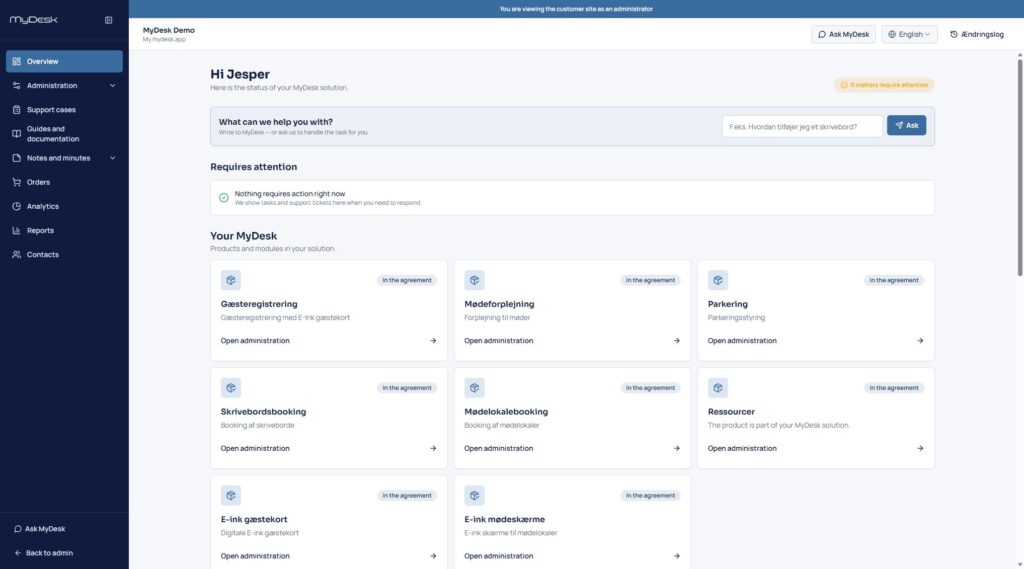Click the blue Ask button
This screenshot has height=569, width=1024.
pyautogui.click(x=906, y=125)
